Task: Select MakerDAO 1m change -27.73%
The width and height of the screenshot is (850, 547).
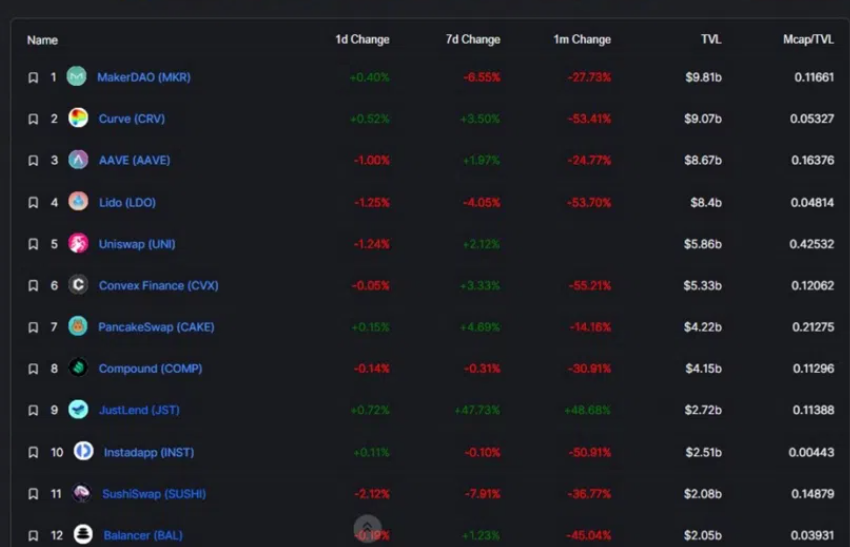Action: [x=589, y=78]
